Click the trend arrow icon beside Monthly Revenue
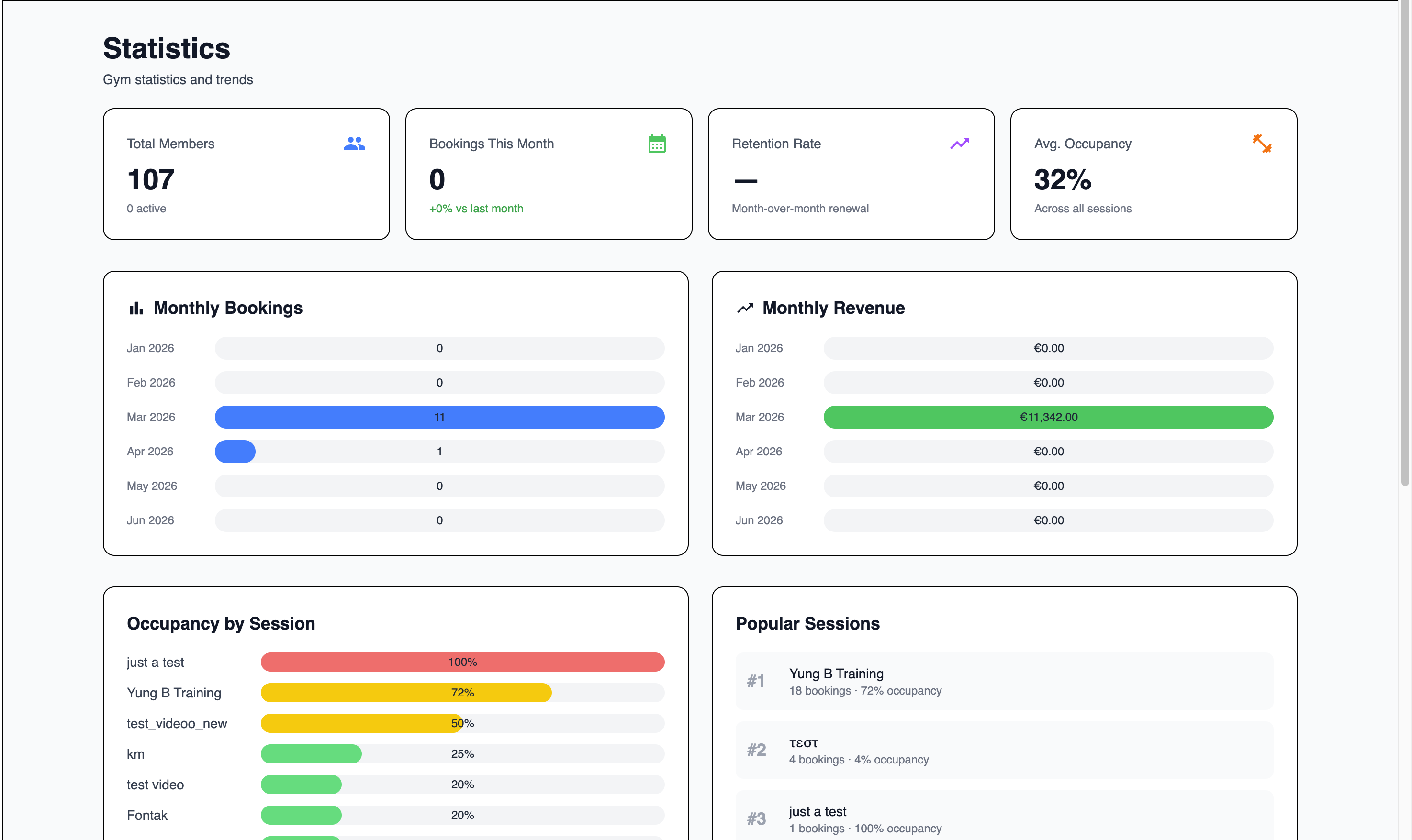1412x840 pixels. coord(745,308)
